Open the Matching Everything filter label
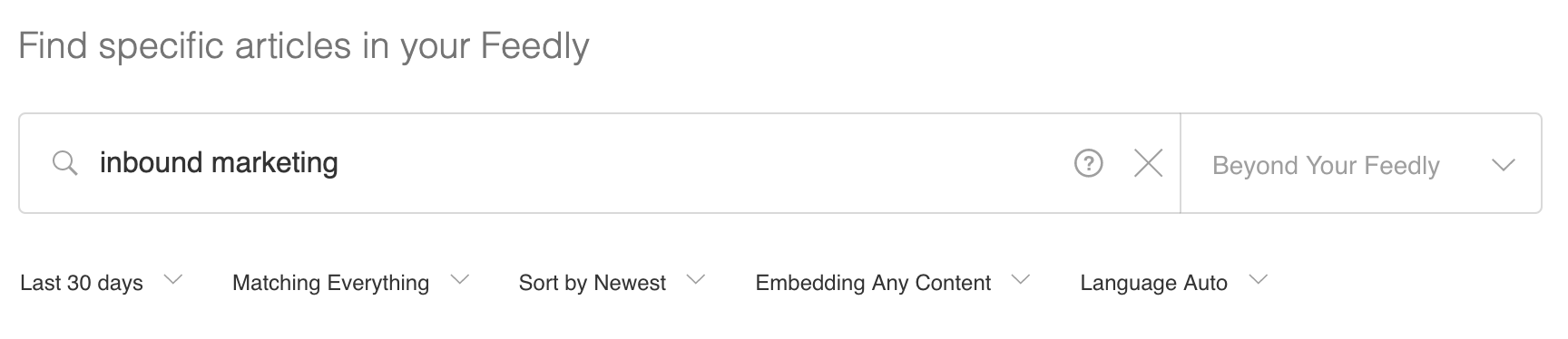 [x=330, y=283]
